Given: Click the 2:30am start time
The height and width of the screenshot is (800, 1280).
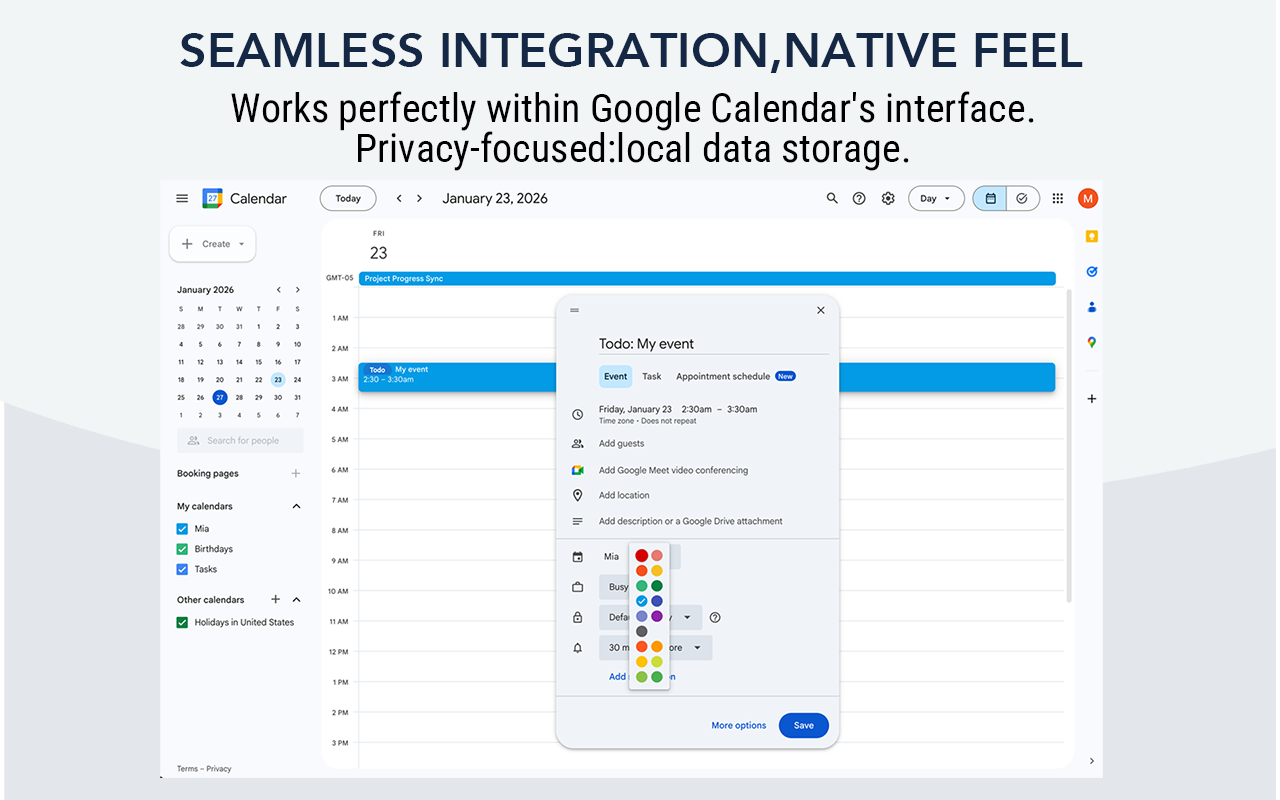Looking at the screenshot, I should 697,409.
